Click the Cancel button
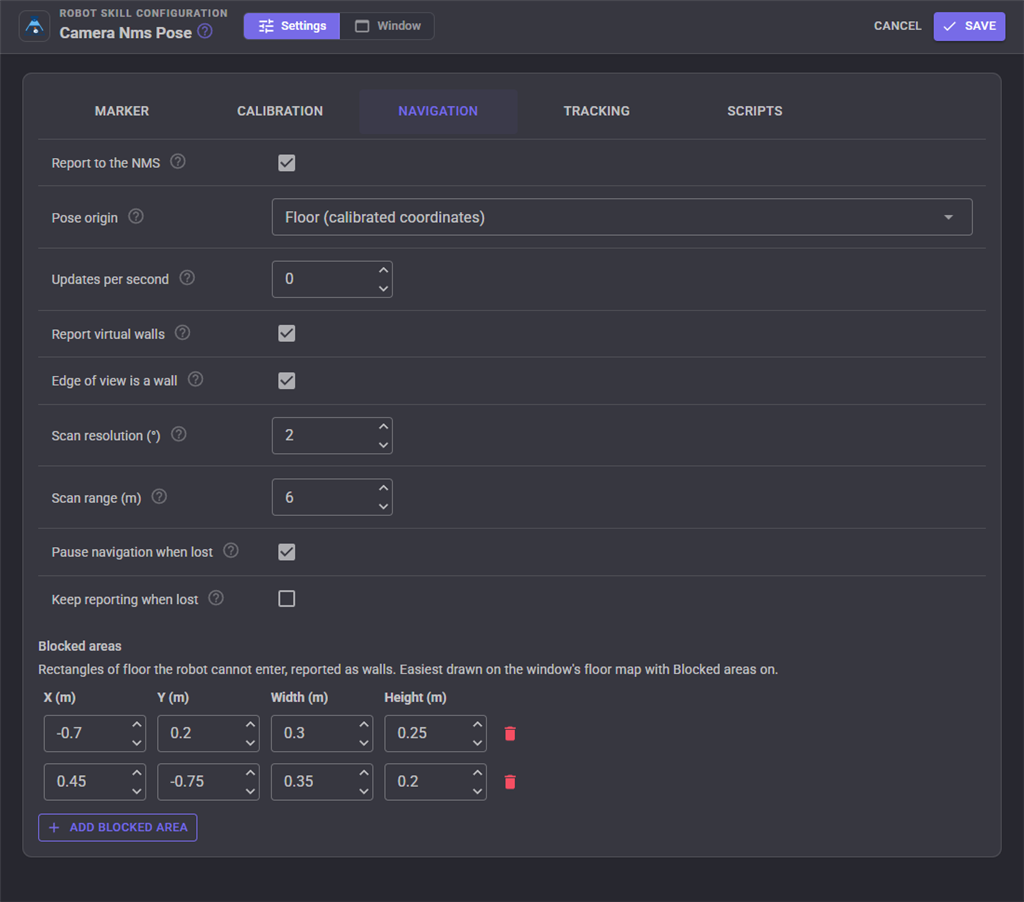This screenshot has width=1024, height=902. pos(897,26)
